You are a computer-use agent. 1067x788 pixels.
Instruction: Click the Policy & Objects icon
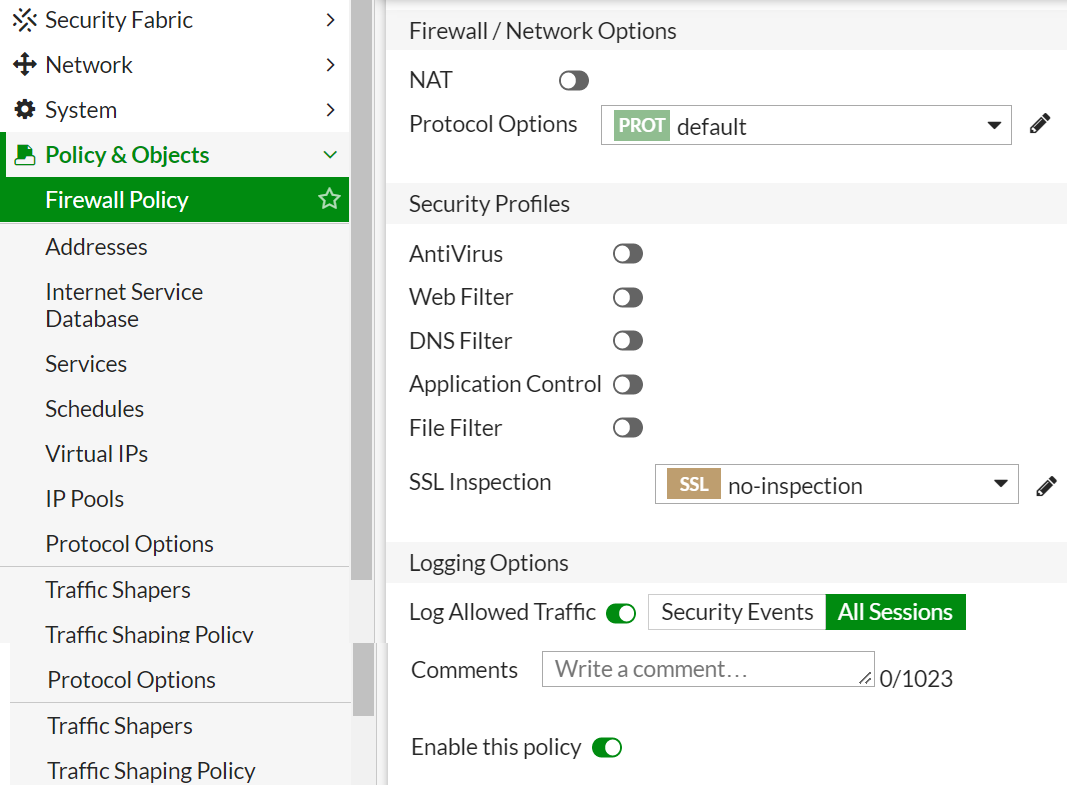click(25, 155)
